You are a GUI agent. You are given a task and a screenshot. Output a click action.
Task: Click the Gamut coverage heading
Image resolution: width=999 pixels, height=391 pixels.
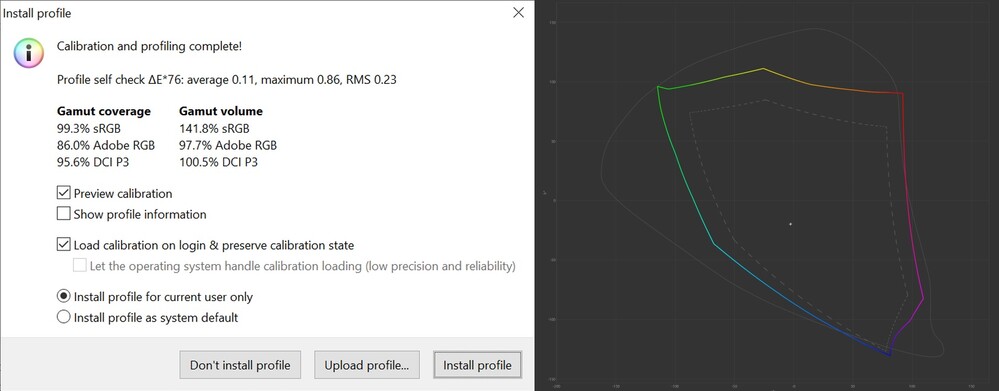[104, 111]
